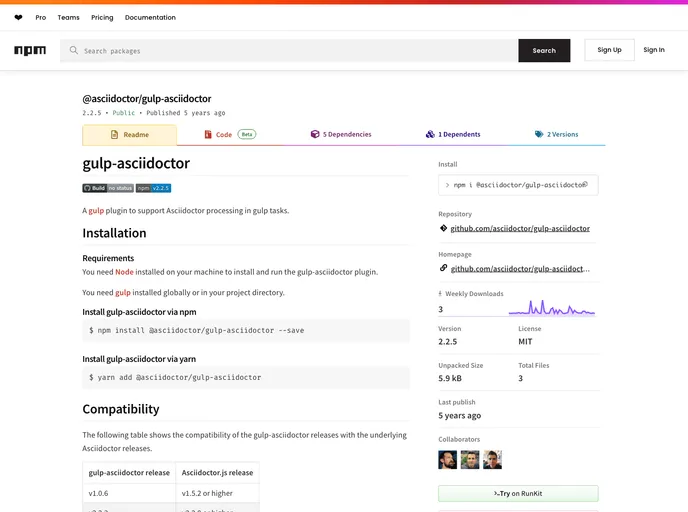The width and height of the screenshot is (688, 512).
Task: Click the yarn add code block
Action: click(246, 377)
